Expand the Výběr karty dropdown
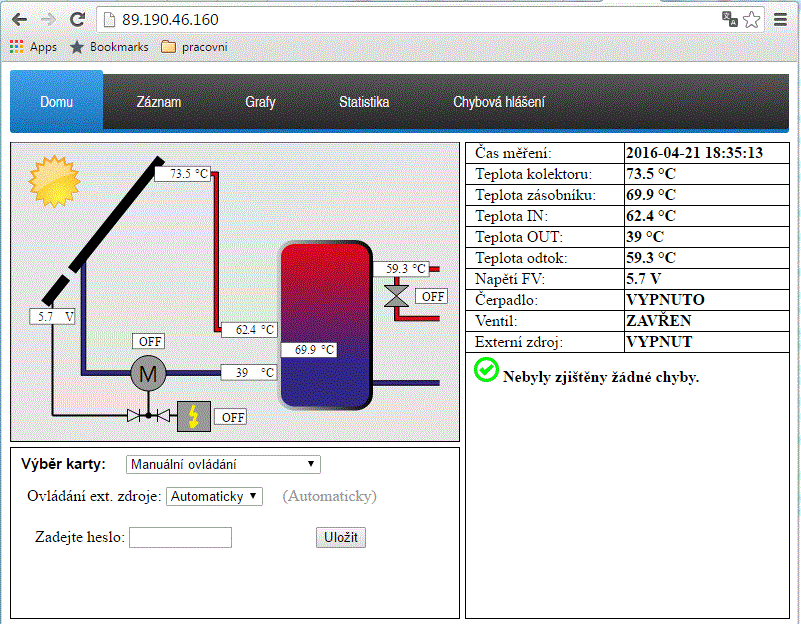Screen dimensions: 801x624 coord(223,465)
